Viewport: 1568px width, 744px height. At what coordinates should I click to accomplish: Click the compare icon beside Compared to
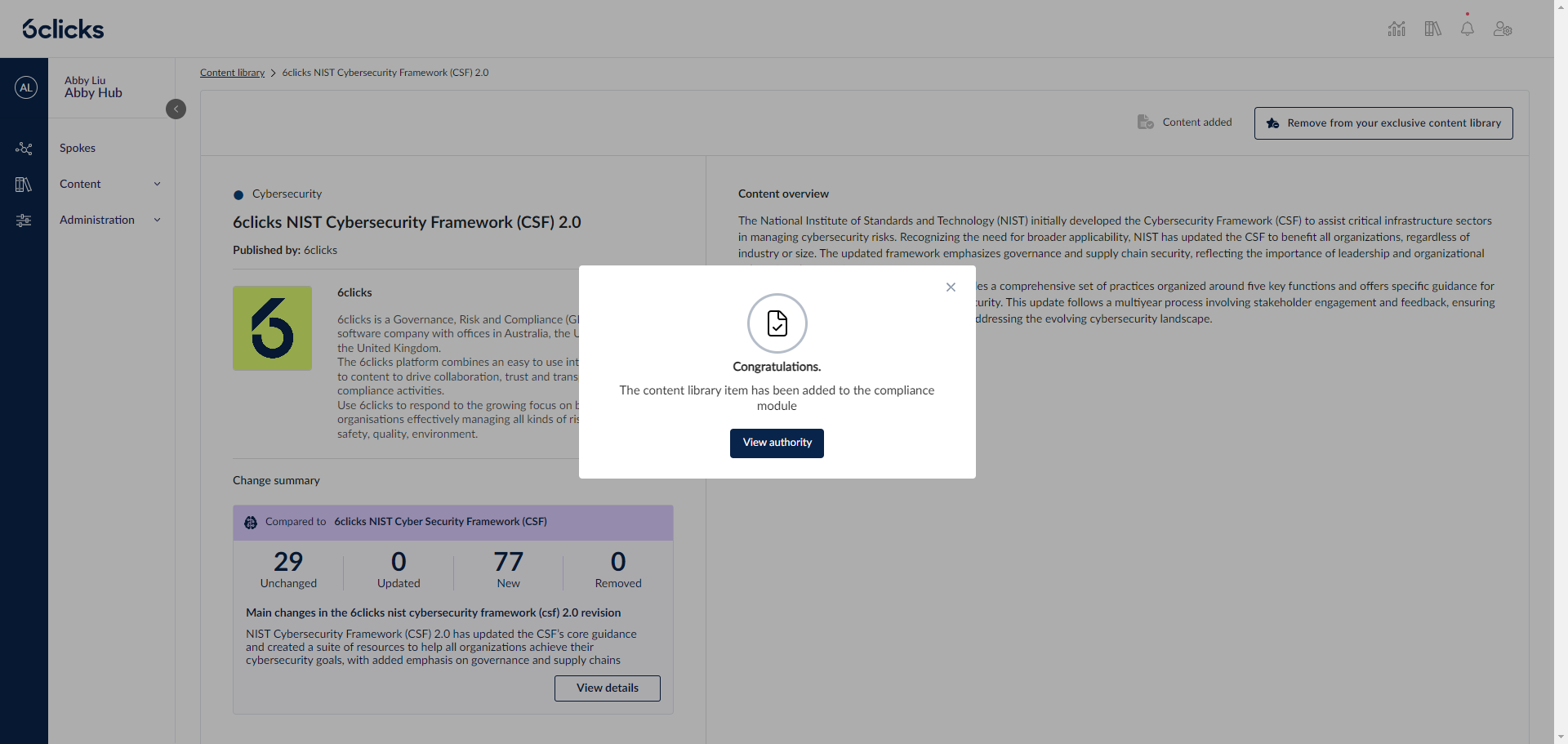251,523
